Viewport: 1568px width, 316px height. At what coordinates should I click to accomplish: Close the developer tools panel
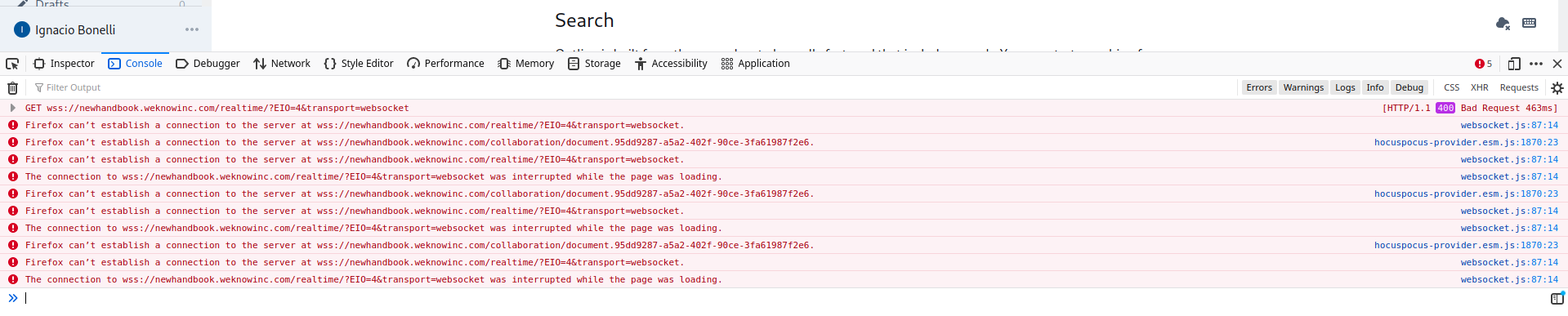click(x=1557, y=64)
